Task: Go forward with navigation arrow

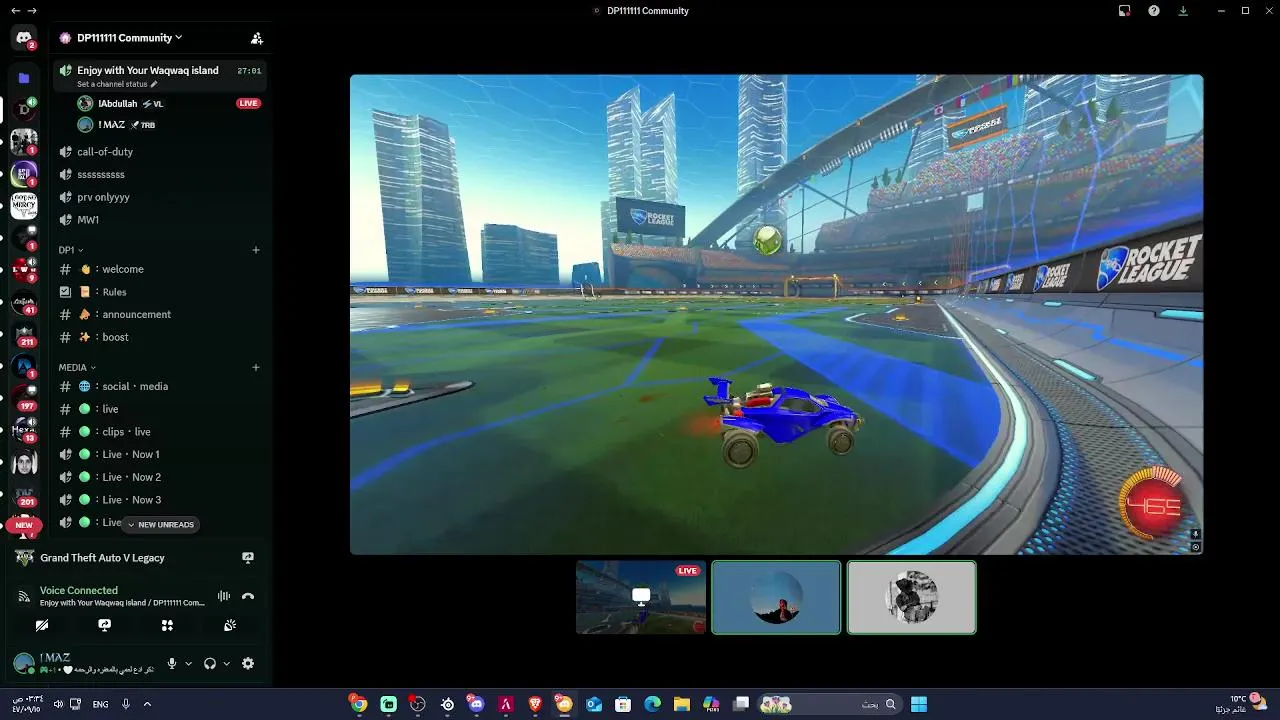Action: [33, 10]
